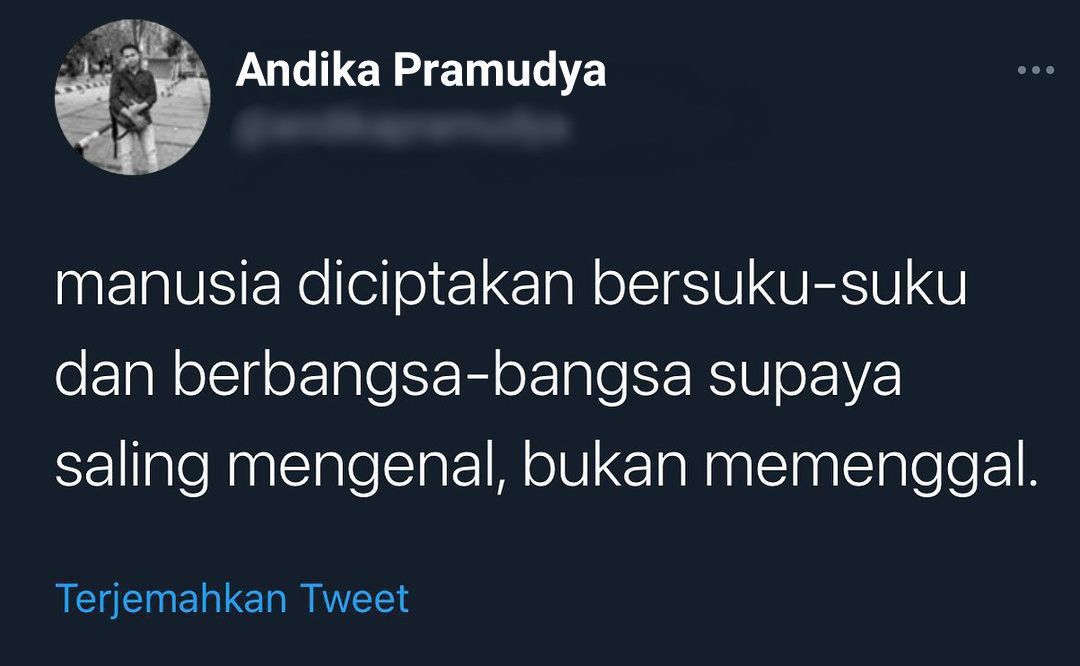Select the word diciptakan in the tweet
1080x666 pixels.
(436, 286)
